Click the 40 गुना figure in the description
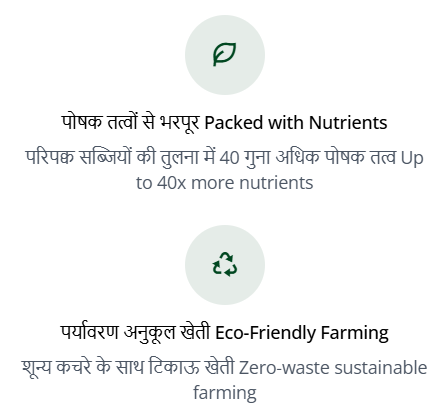 (245, 157)
